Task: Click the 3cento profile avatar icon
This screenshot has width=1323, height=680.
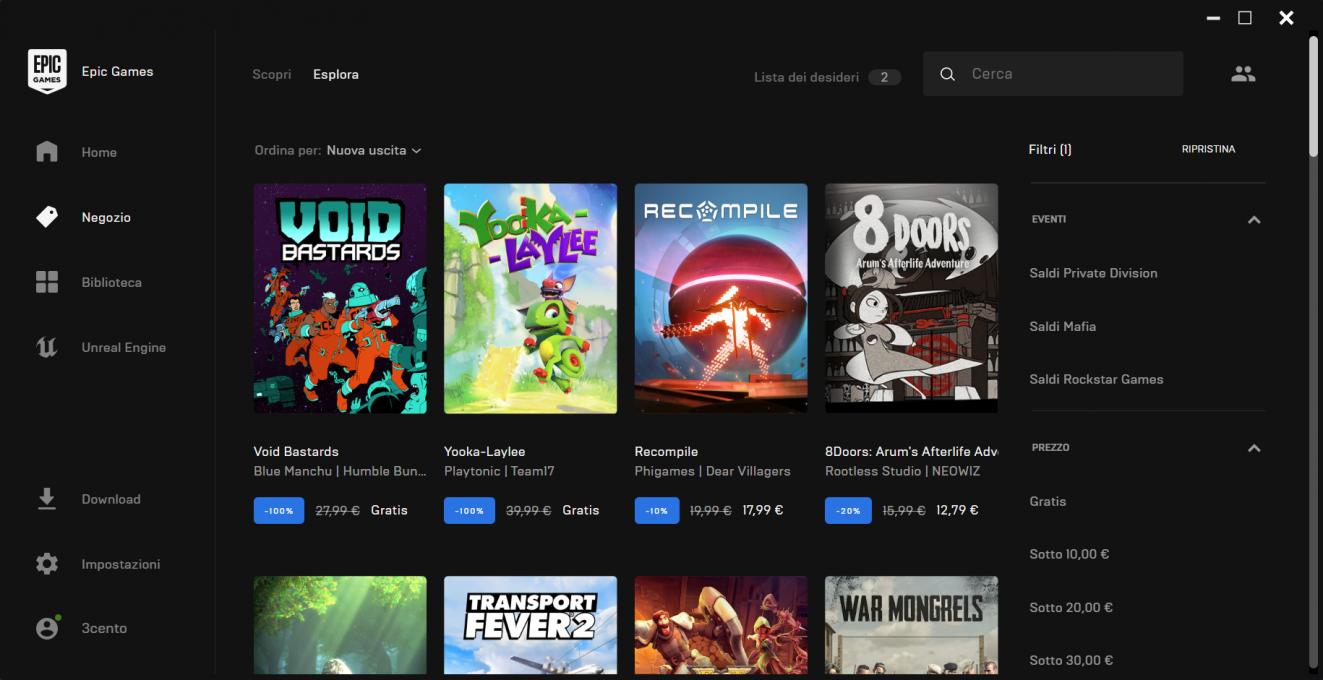Action: [x=47, y=628]
